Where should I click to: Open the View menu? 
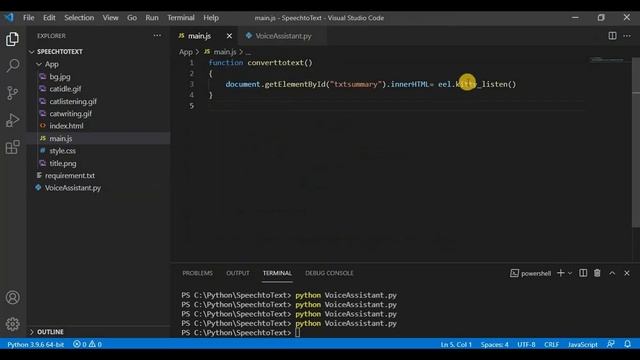[110, 18]
